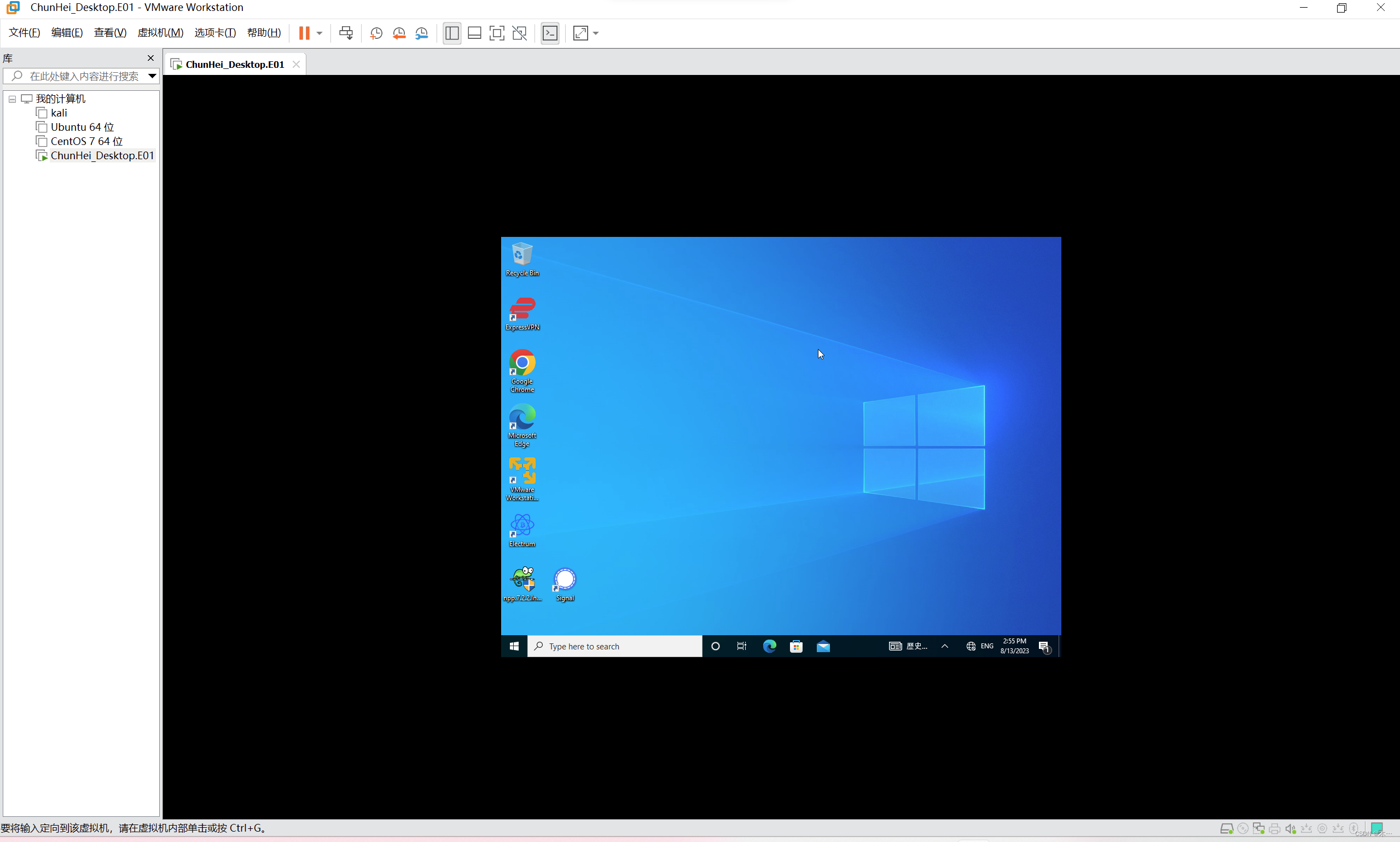The width and height of the screenshot is (1400, 842).
Task: Open the 虚拟机(M) menu
Action: 160,32
